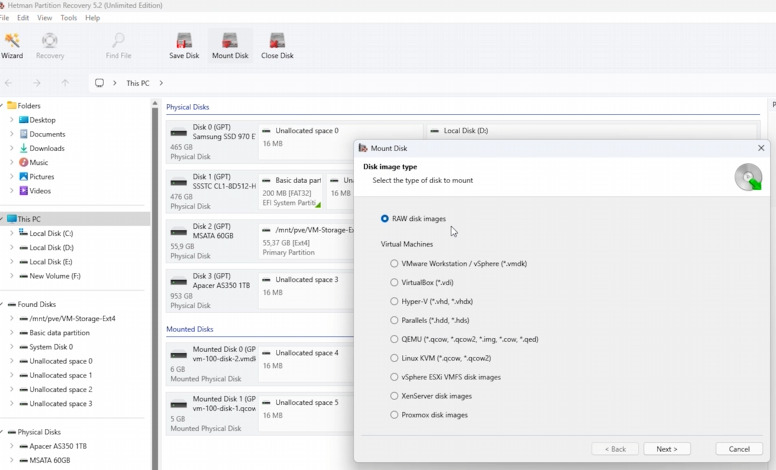This screenshot has width=776, height=470.
Task: Click the disabled Back button
Action: point(615,449)
